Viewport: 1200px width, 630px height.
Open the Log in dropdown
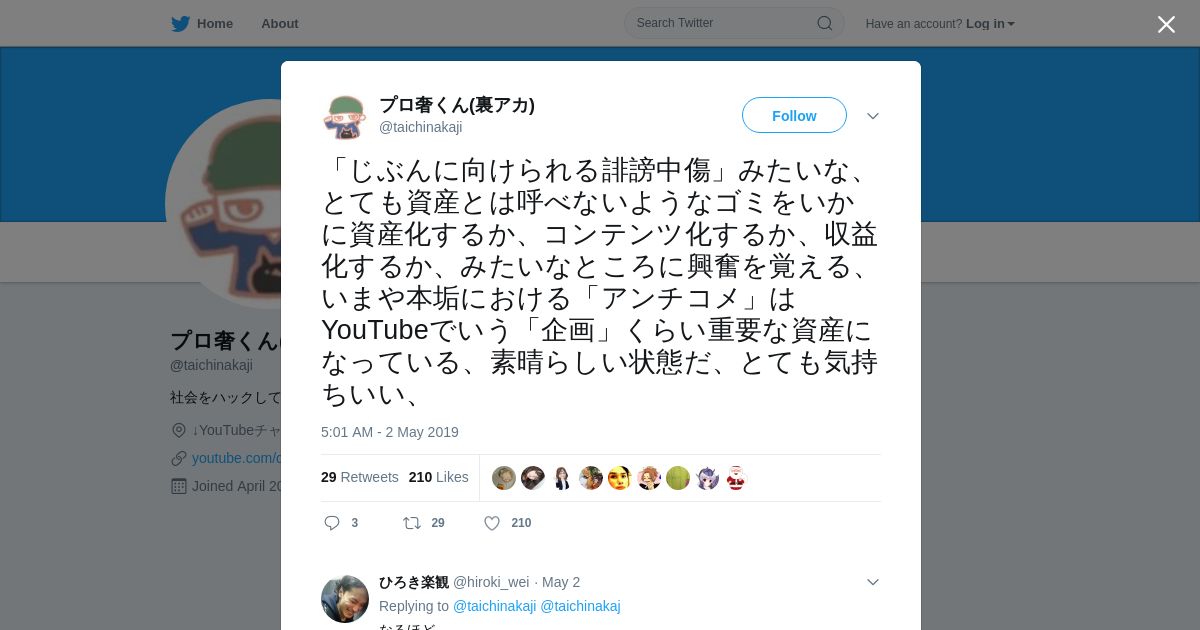(x=990, y=24)
